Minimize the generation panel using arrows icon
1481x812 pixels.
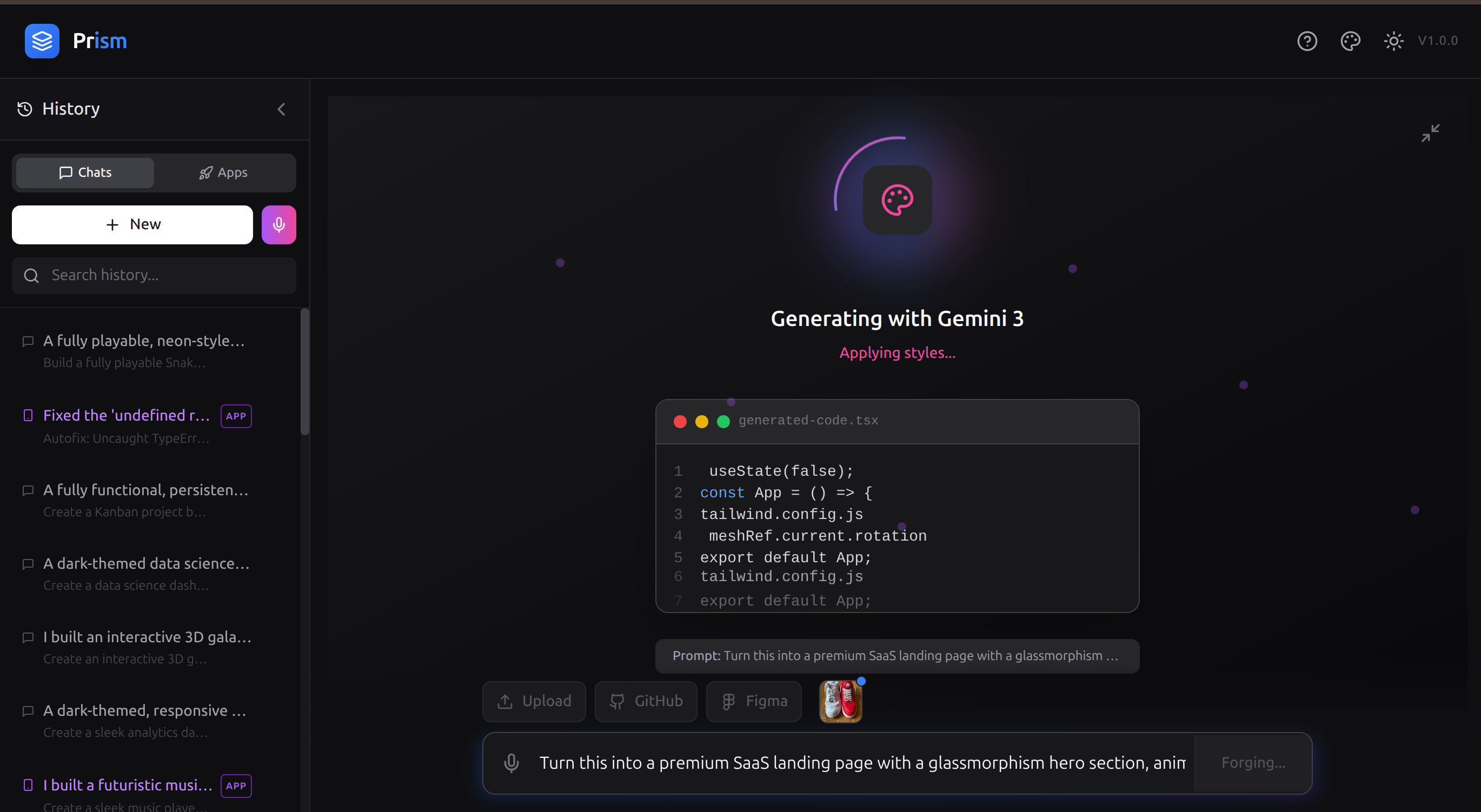1430,133
